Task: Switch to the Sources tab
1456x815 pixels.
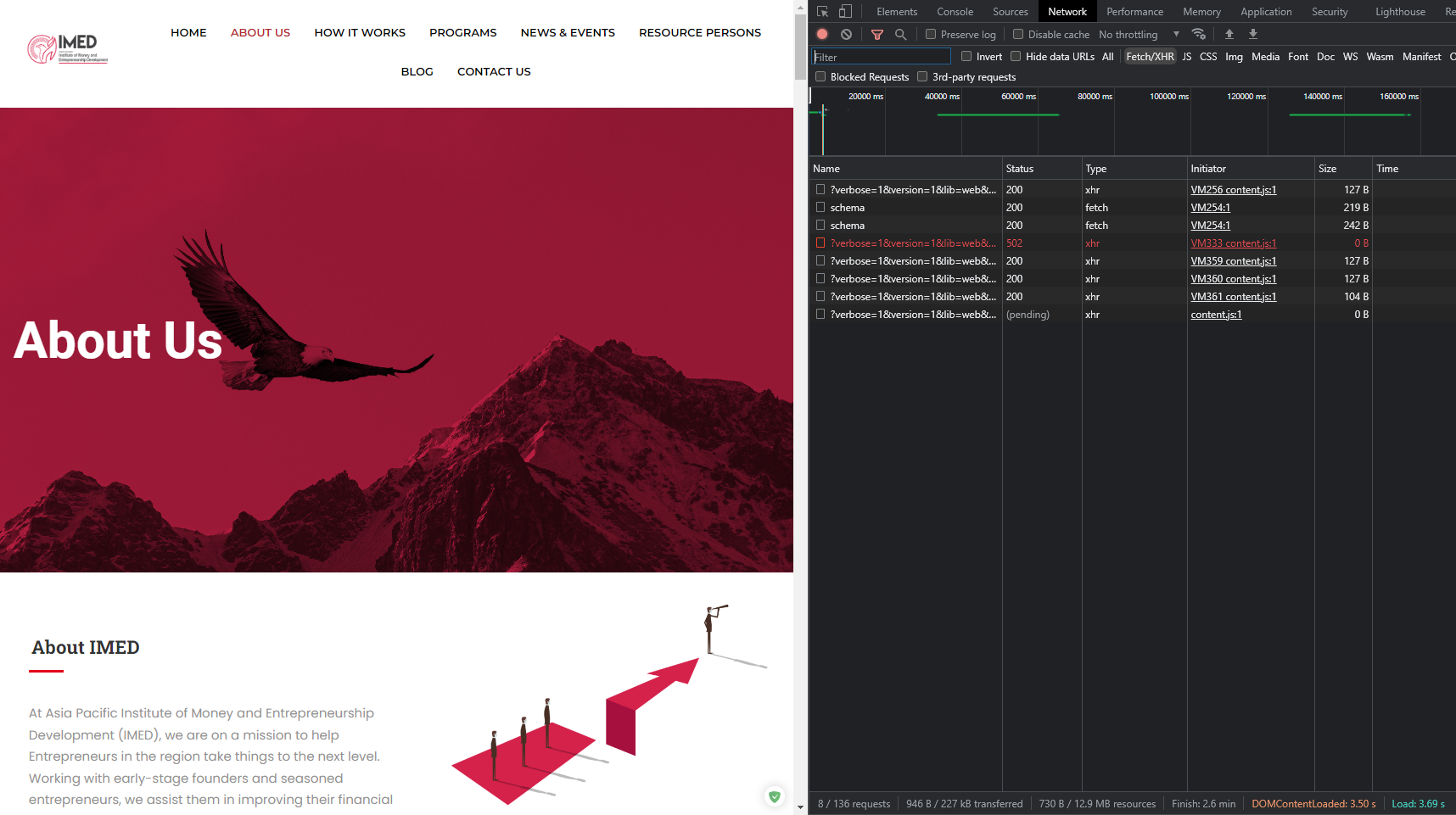Action: (1010, 12)
